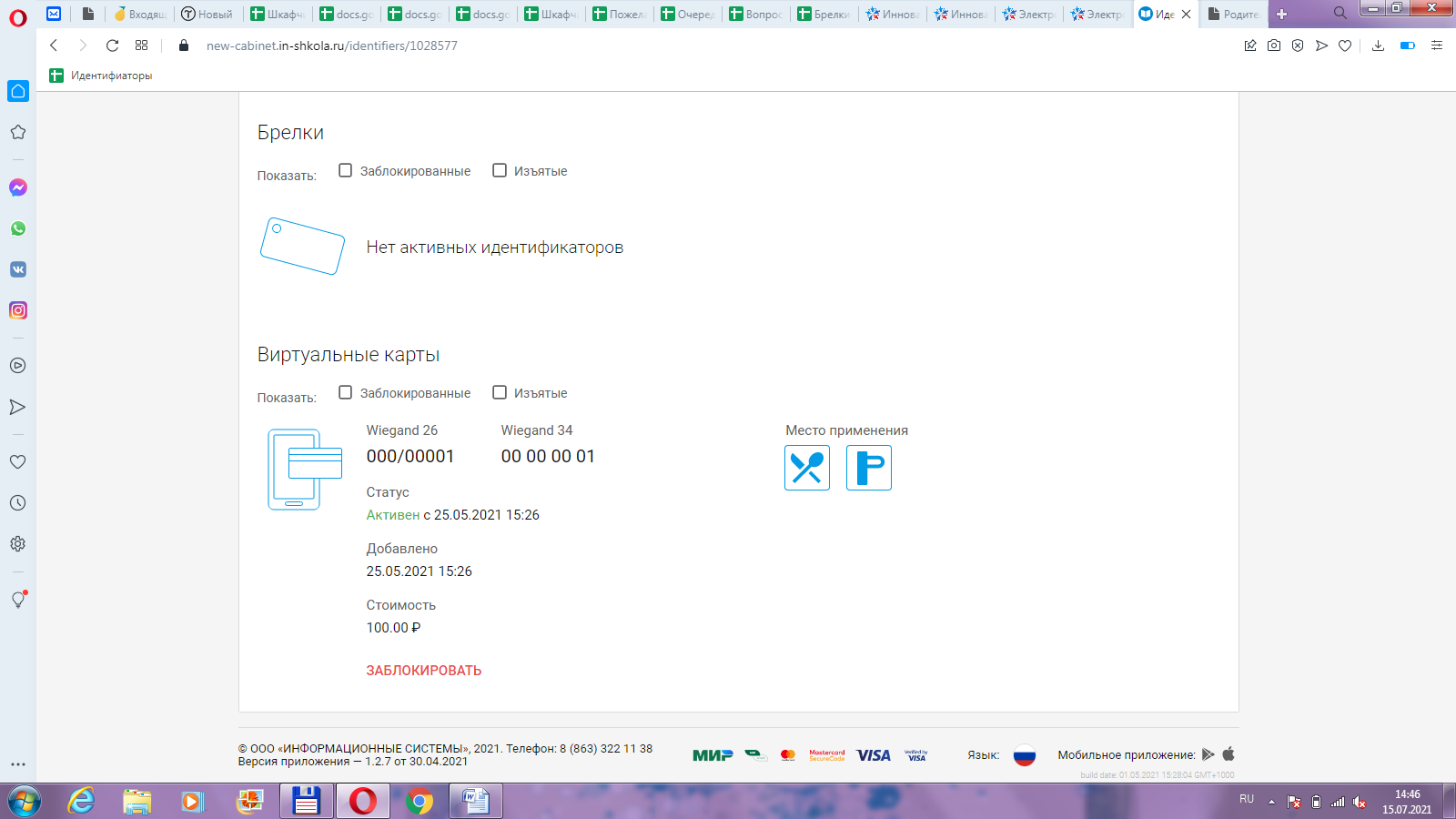Open the sidebar lightbulb tips icon
Image resolution: width=1456 pixels, height=819 pixels.
[x=18, y=599]
